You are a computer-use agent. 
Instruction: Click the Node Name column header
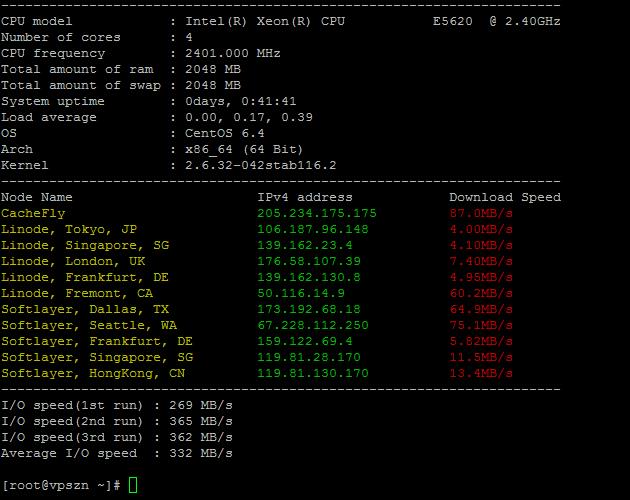point(37,197)
